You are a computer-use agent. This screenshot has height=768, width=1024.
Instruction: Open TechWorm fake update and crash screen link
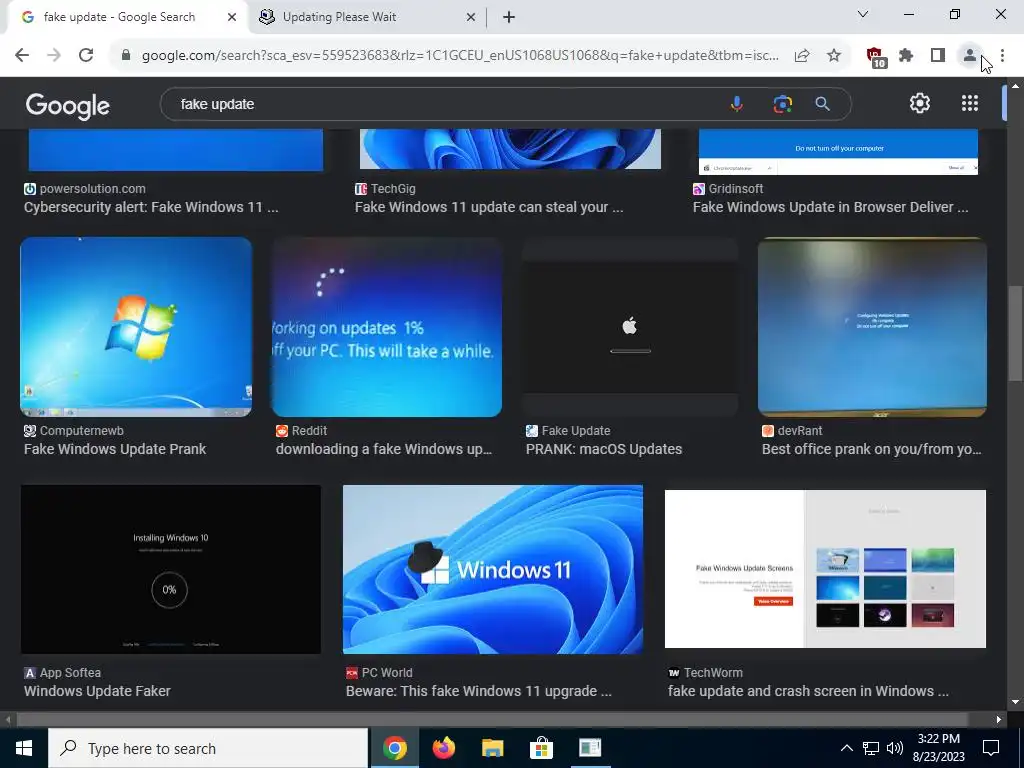click(x=808, y=691)
